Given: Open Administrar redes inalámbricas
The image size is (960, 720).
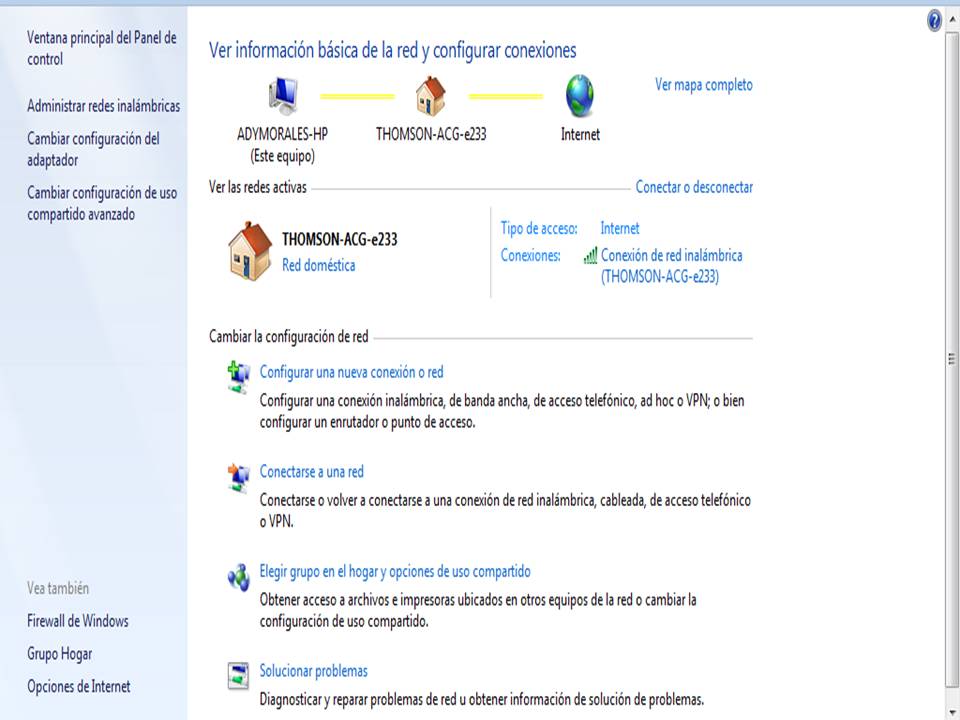Looking at the screenshot, I should click(103, 106).
